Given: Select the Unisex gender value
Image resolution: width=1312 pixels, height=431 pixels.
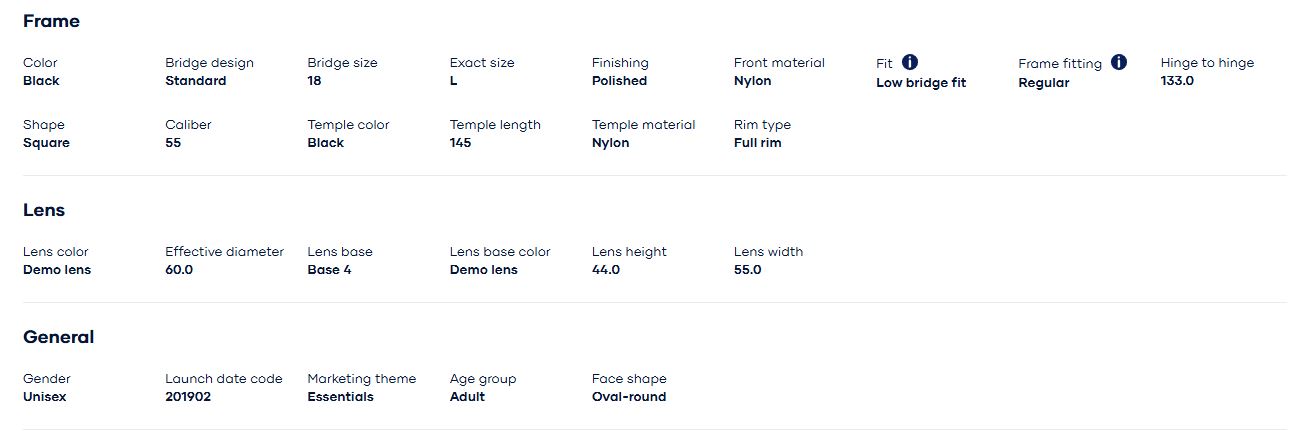Looking at the screenshot, I should pos(46,397).
